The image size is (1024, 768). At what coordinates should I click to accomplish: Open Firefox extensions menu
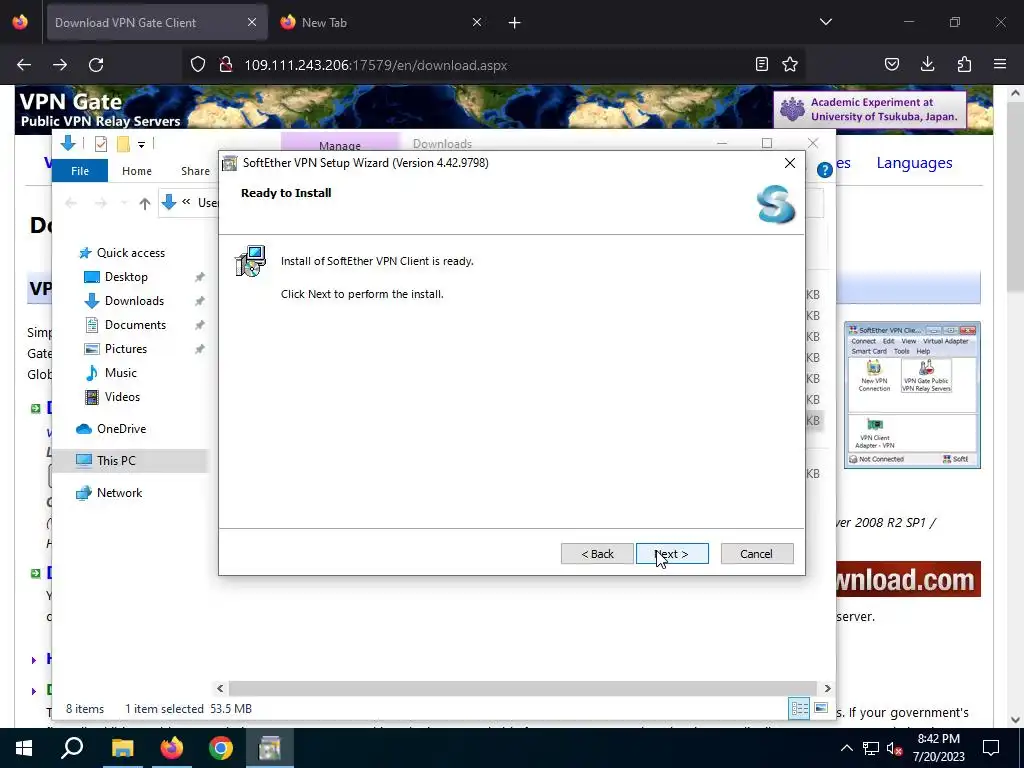tap(964, 65)
